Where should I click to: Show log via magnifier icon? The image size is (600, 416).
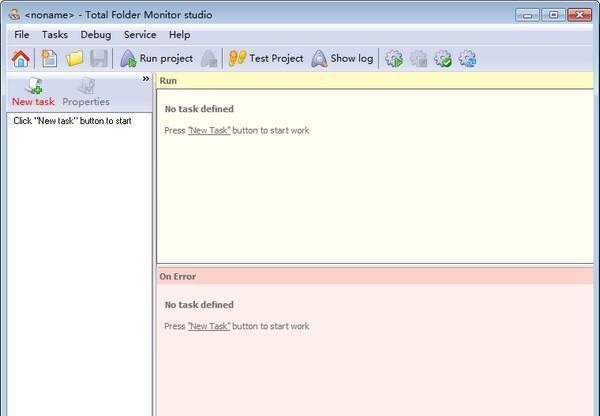click(x=342, y=59)
